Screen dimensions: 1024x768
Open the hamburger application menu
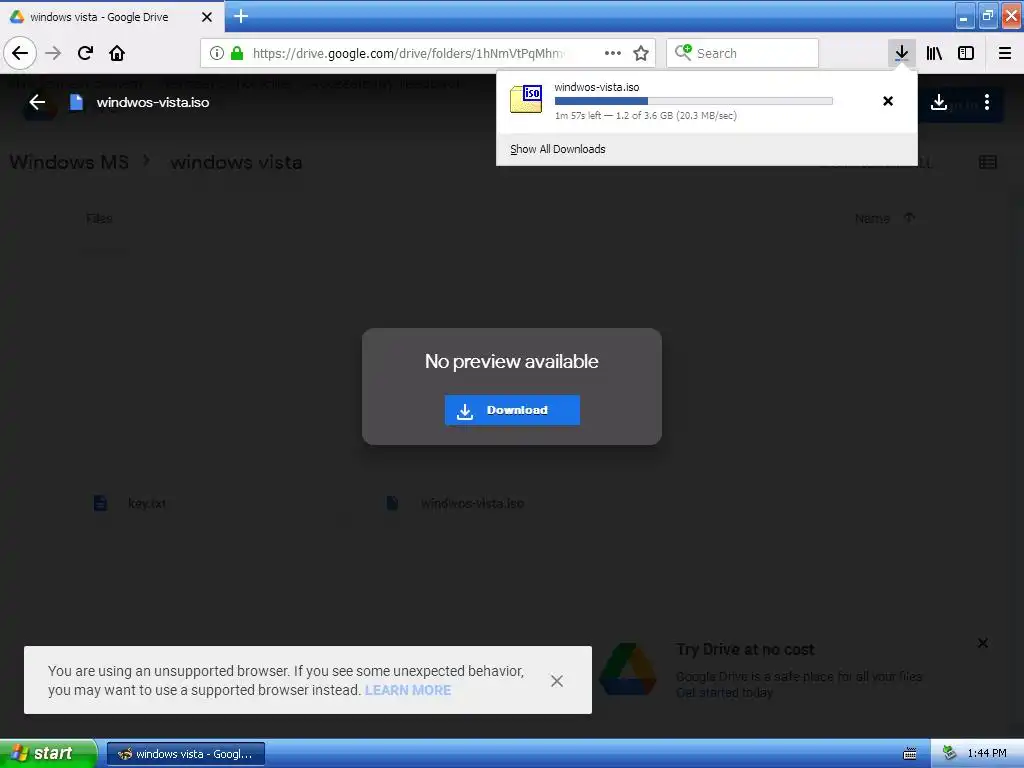click(1005, 53)
